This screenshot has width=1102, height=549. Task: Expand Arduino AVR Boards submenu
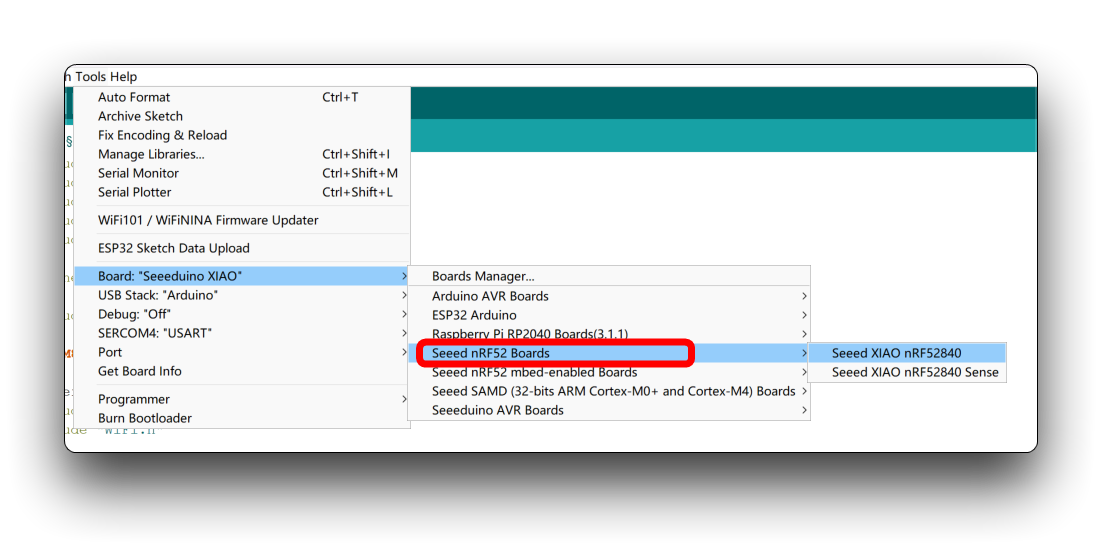pyautogui.click(x=609, y=296)
